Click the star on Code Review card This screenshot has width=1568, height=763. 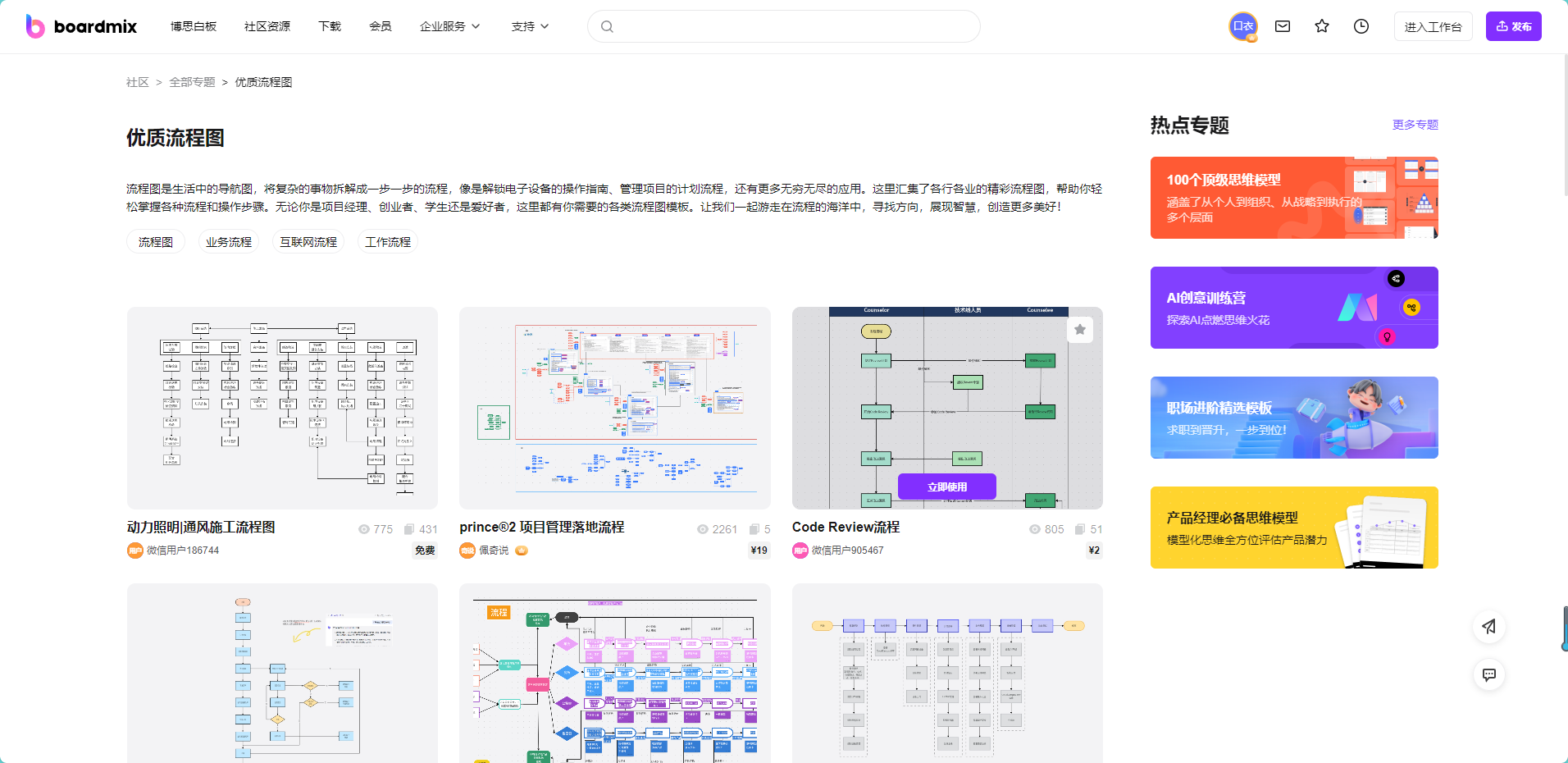point(1080,330)
